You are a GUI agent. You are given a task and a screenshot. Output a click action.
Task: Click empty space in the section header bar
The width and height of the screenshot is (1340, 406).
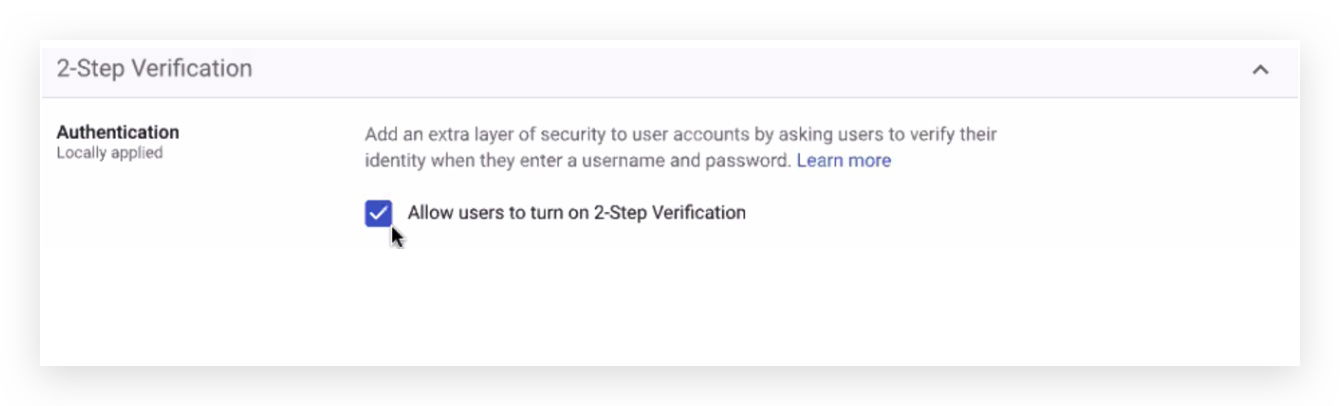pyautogui.click(x=750, y=70)
